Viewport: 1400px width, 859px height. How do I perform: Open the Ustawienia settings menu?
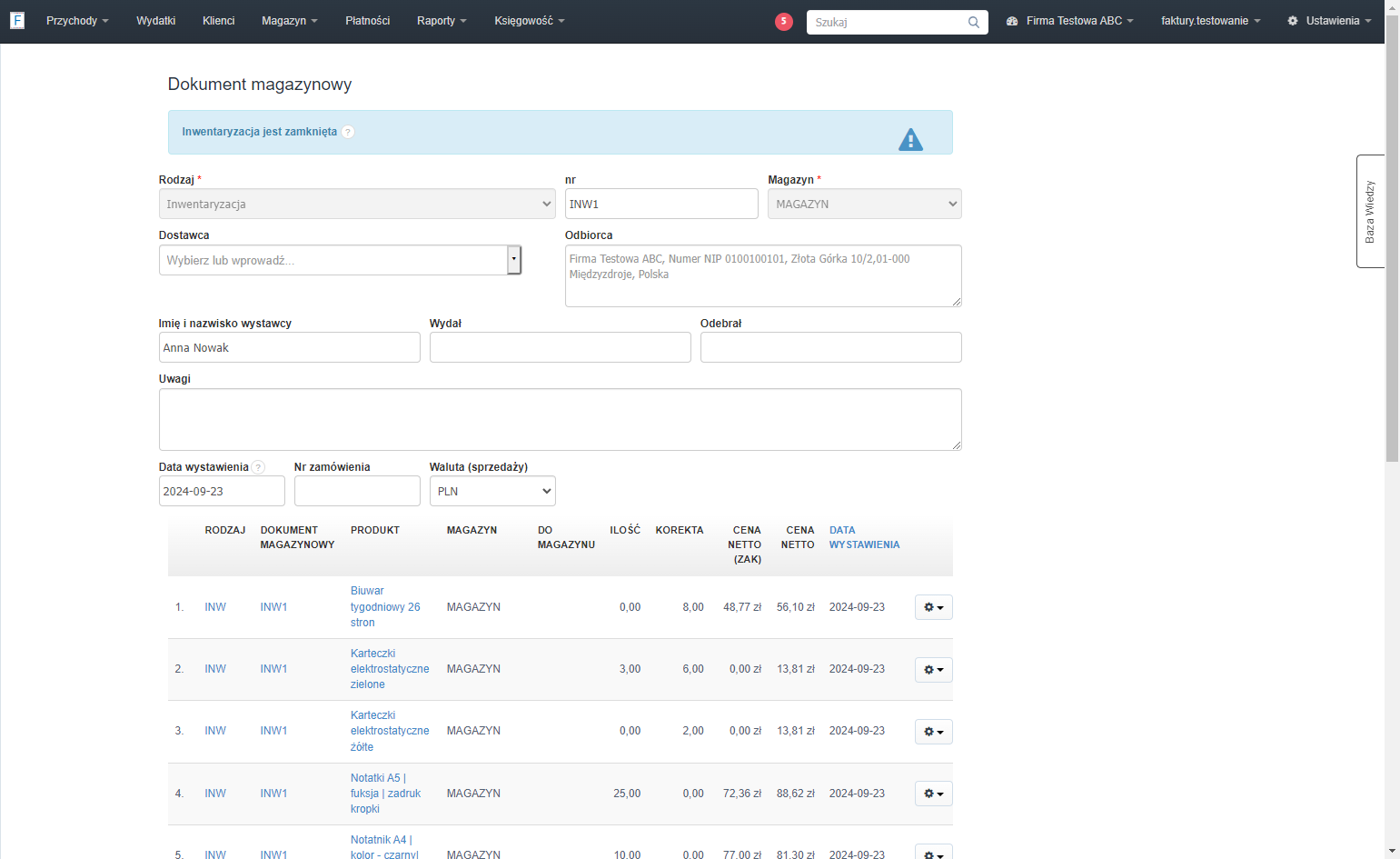[1329, 21]
